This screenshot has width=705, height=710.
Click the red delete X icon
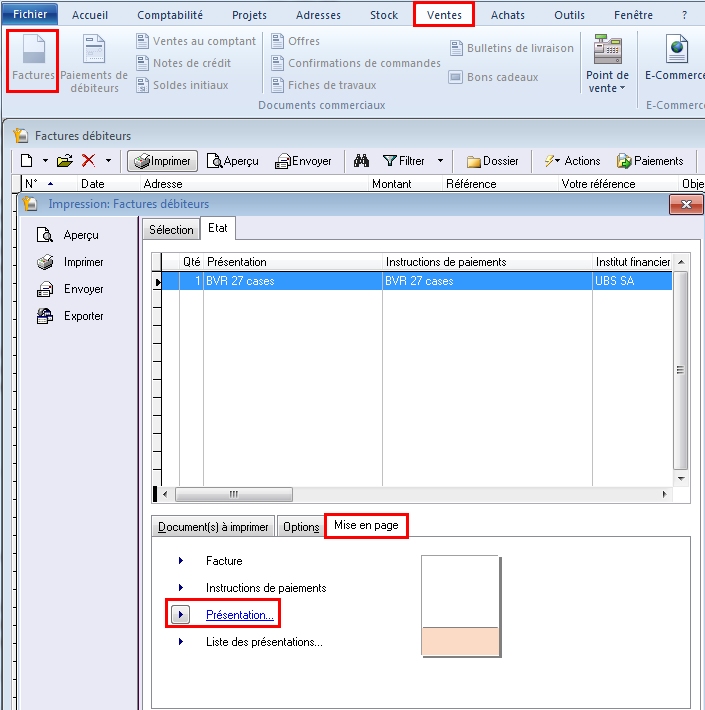pyautogui.click(x=89, y=160)
